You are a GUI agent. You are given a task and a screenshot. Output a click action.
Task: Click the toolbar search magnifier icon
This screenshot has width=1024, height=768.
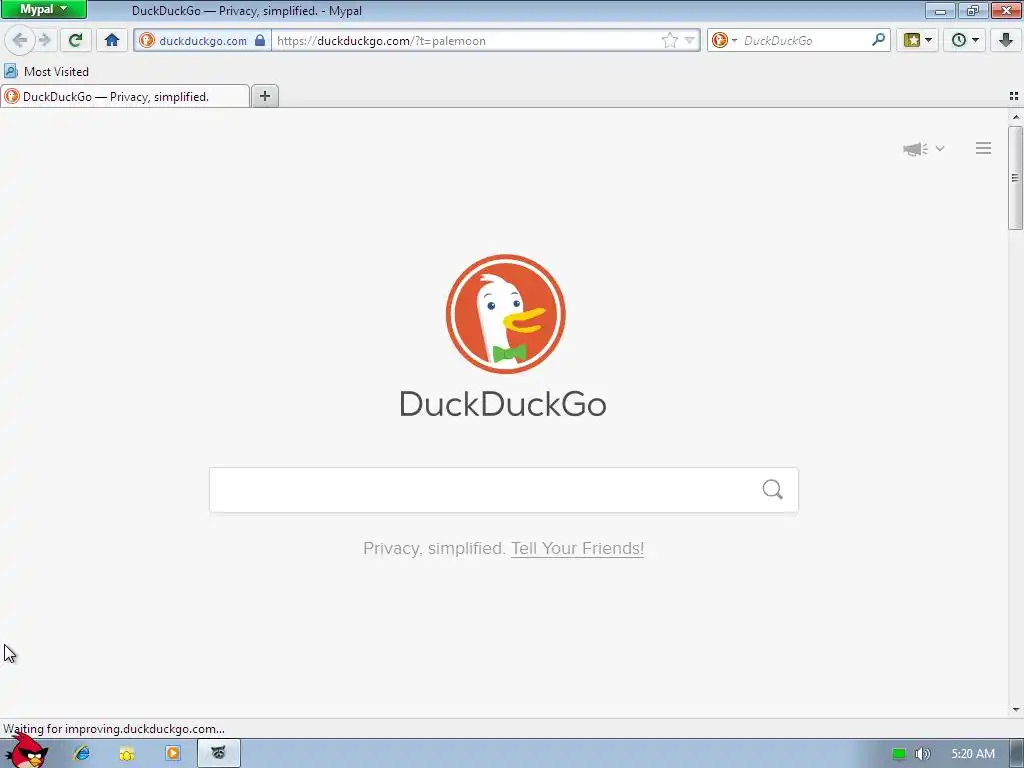click(x=878, y=40)
